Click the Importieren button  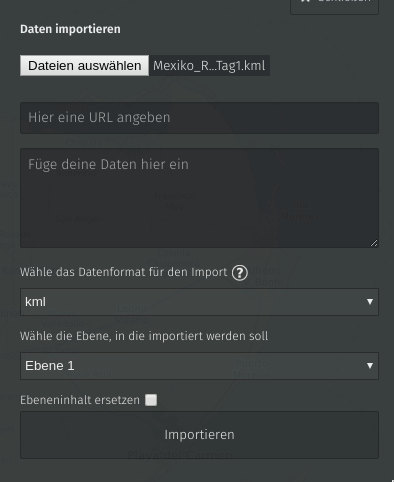pos(199,435)
